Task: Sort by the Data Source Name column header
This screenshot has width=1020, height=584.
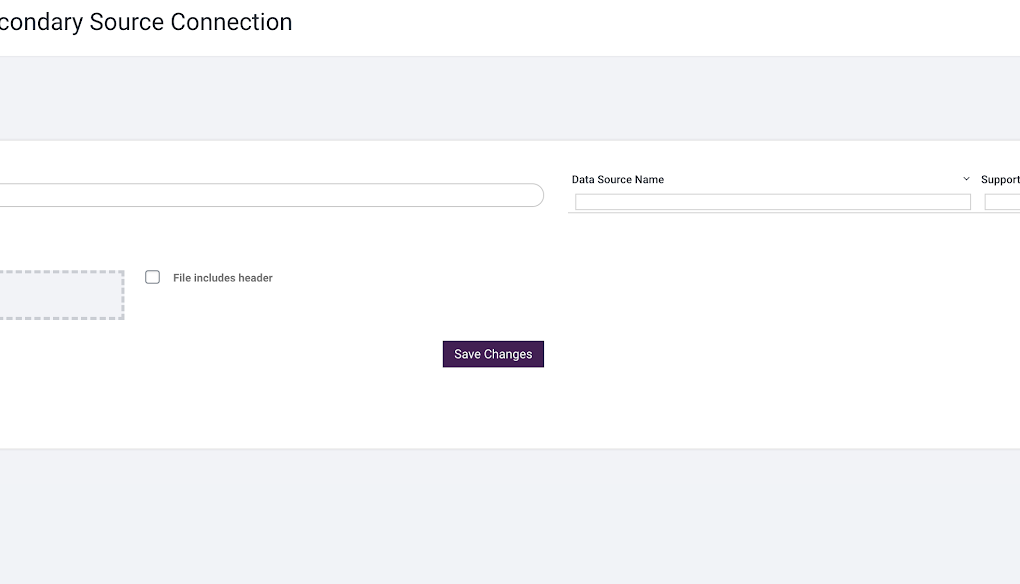Action: (618, 179)
